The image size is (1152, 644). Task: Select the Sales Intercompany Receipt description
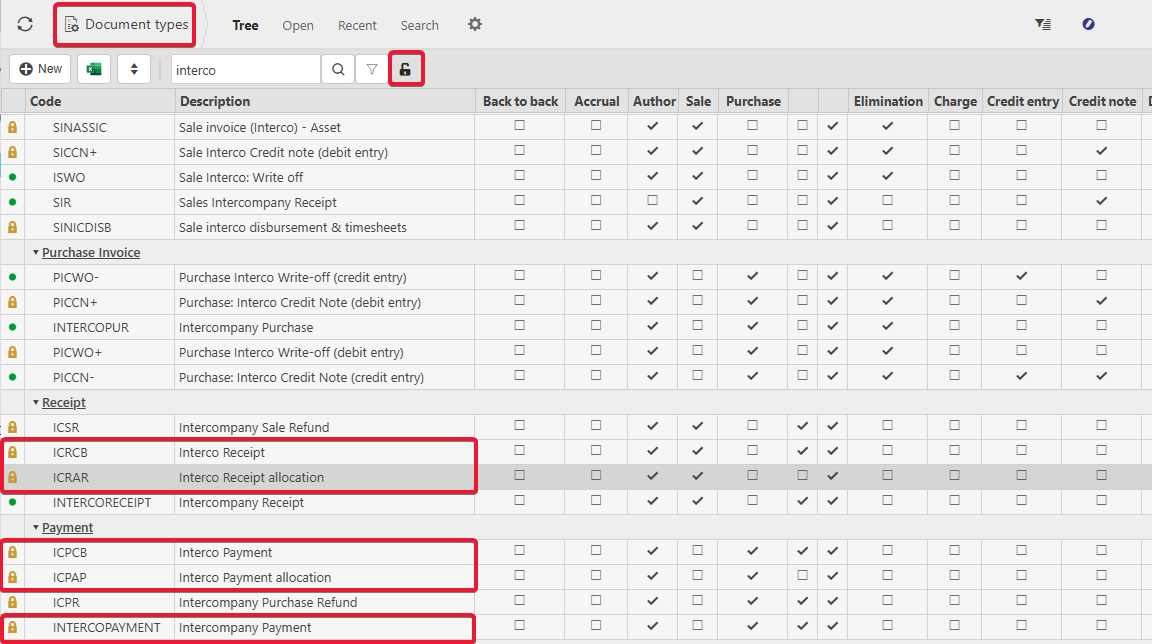tap(257, 202)
